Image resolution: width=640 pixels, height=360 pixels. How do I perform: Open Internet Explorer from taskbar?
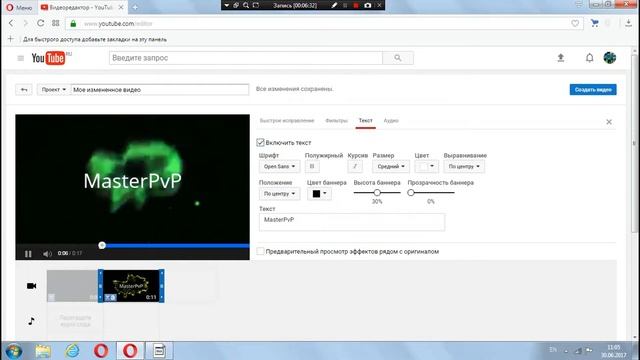pyautogui.click(x=72, y=351)
